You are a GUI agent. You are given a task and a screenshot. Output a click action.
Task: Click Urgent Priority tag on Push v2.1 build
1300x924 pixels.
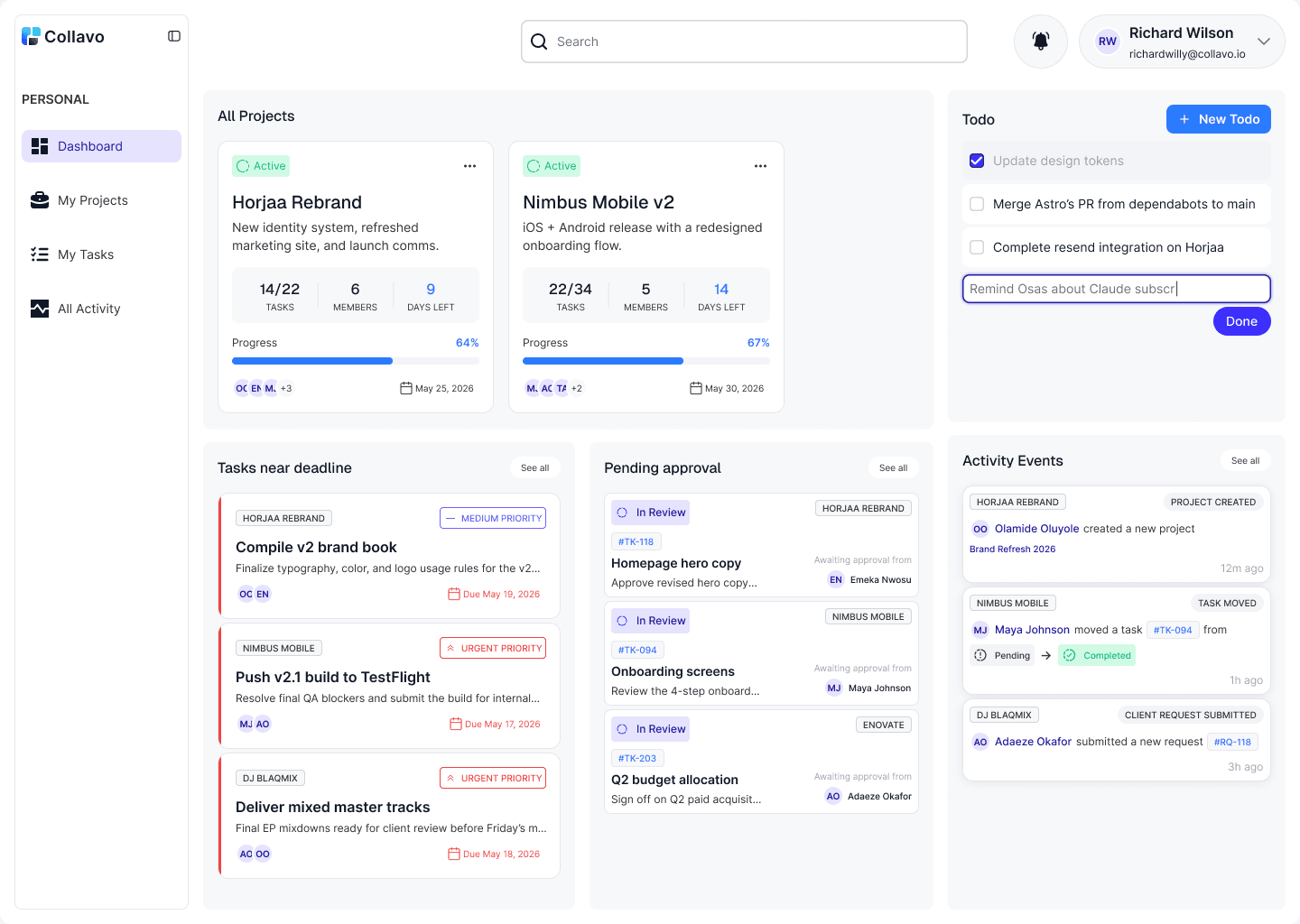coord(493,648)
